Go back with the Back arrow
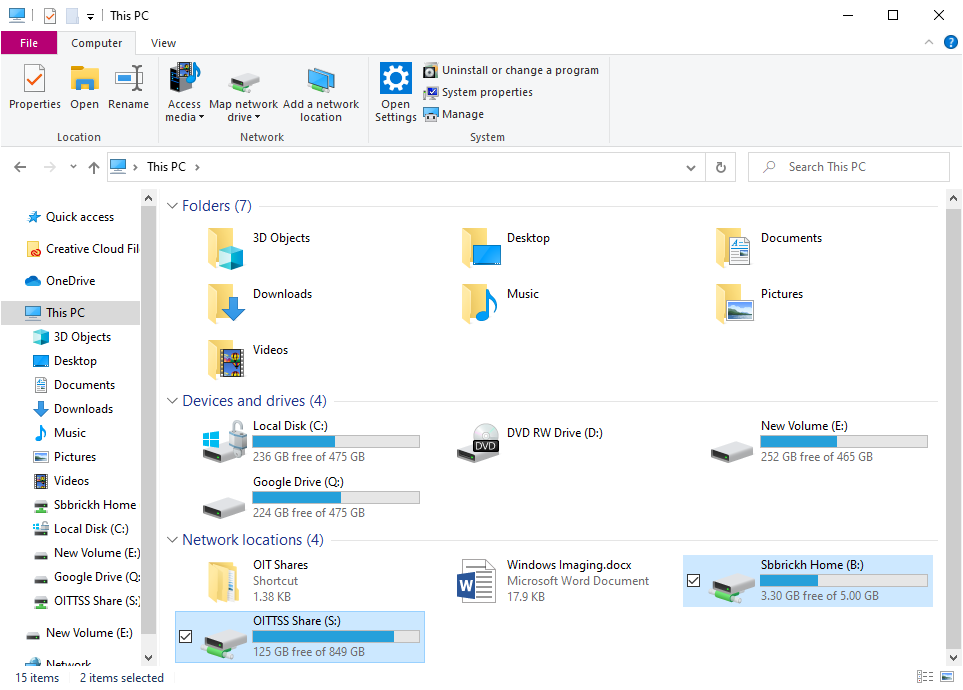This screenshot has width=963, height=690. pyautogui.click(x=20, y=167)
